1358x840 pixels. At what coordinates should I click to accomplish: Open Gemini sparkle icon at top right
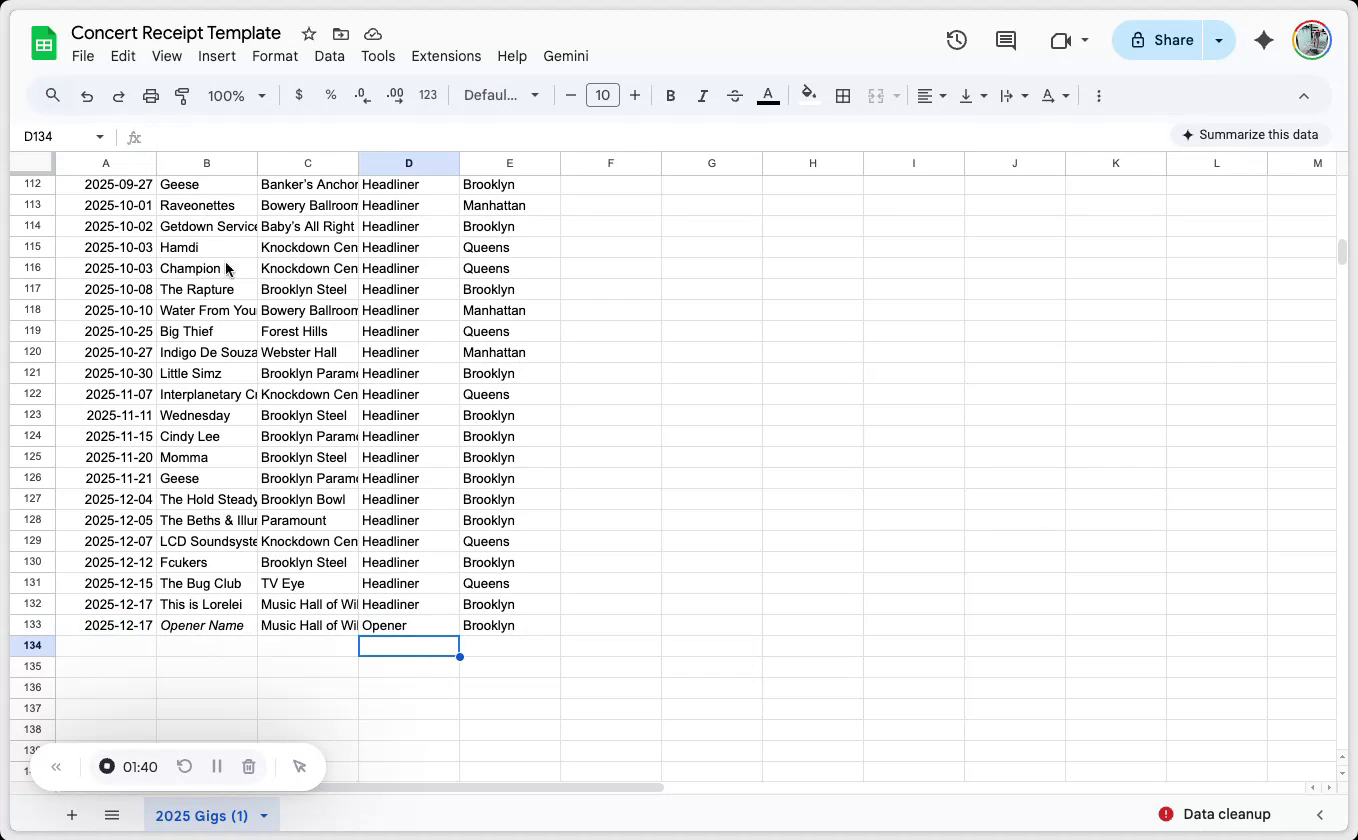click(1264, 40)
